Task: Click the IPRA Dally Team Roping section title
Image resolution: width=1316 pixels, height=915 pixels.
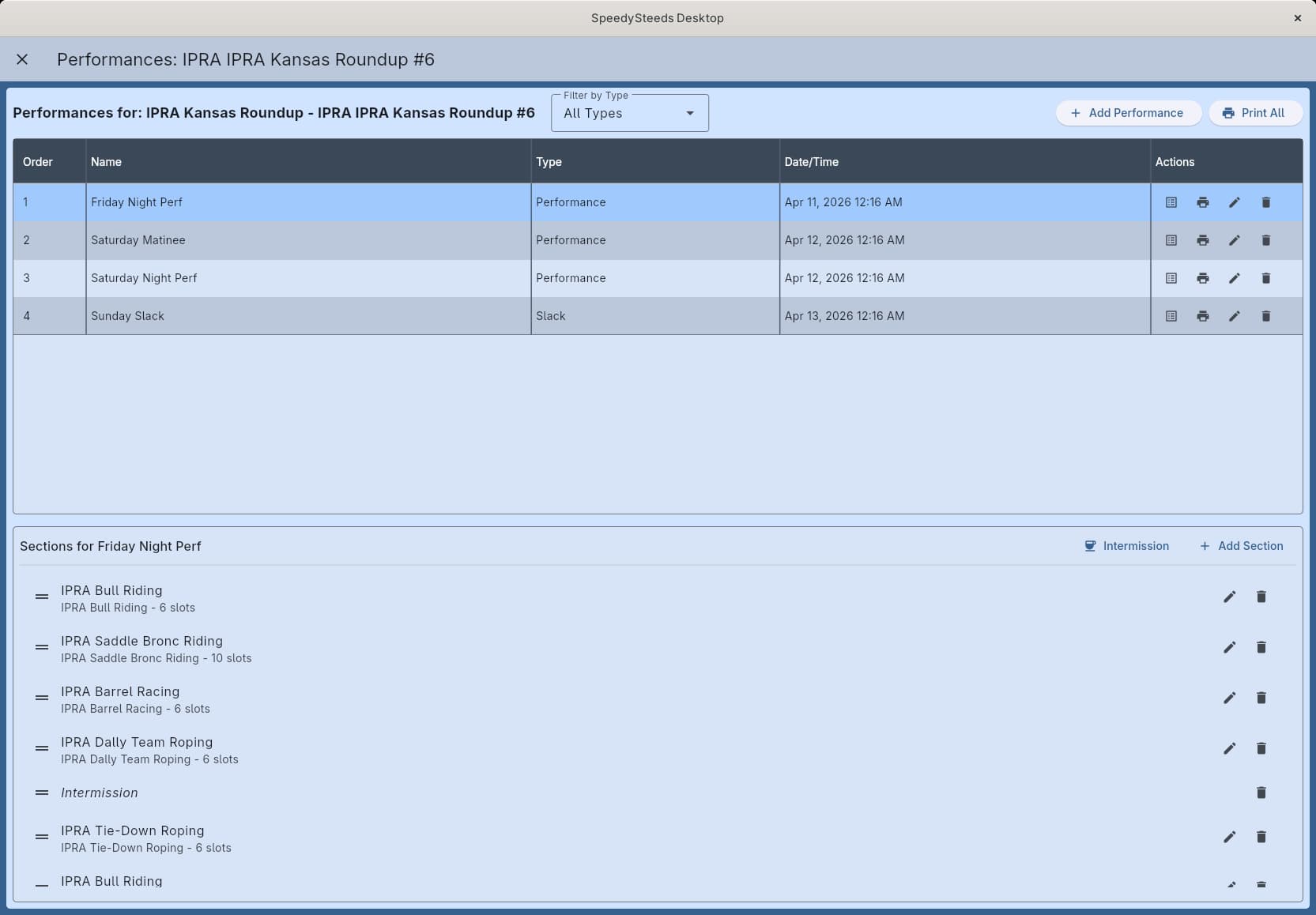Action: click(137, 742)
